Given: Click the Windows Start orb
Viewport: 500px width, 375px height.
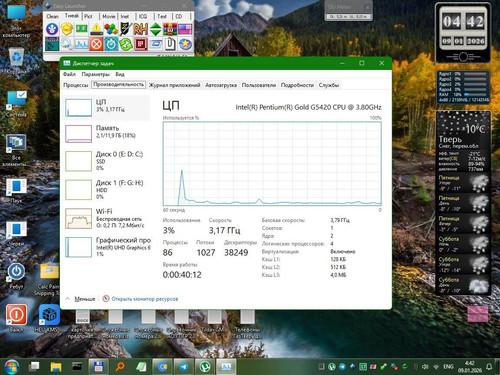Looking at the screenshot, I should point(11,367).
